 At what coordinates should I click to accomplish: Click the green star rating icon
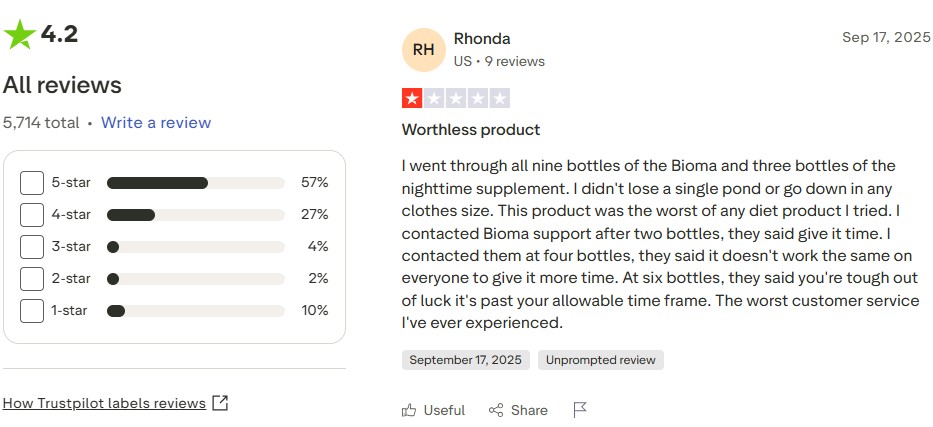tap(19, 35)
